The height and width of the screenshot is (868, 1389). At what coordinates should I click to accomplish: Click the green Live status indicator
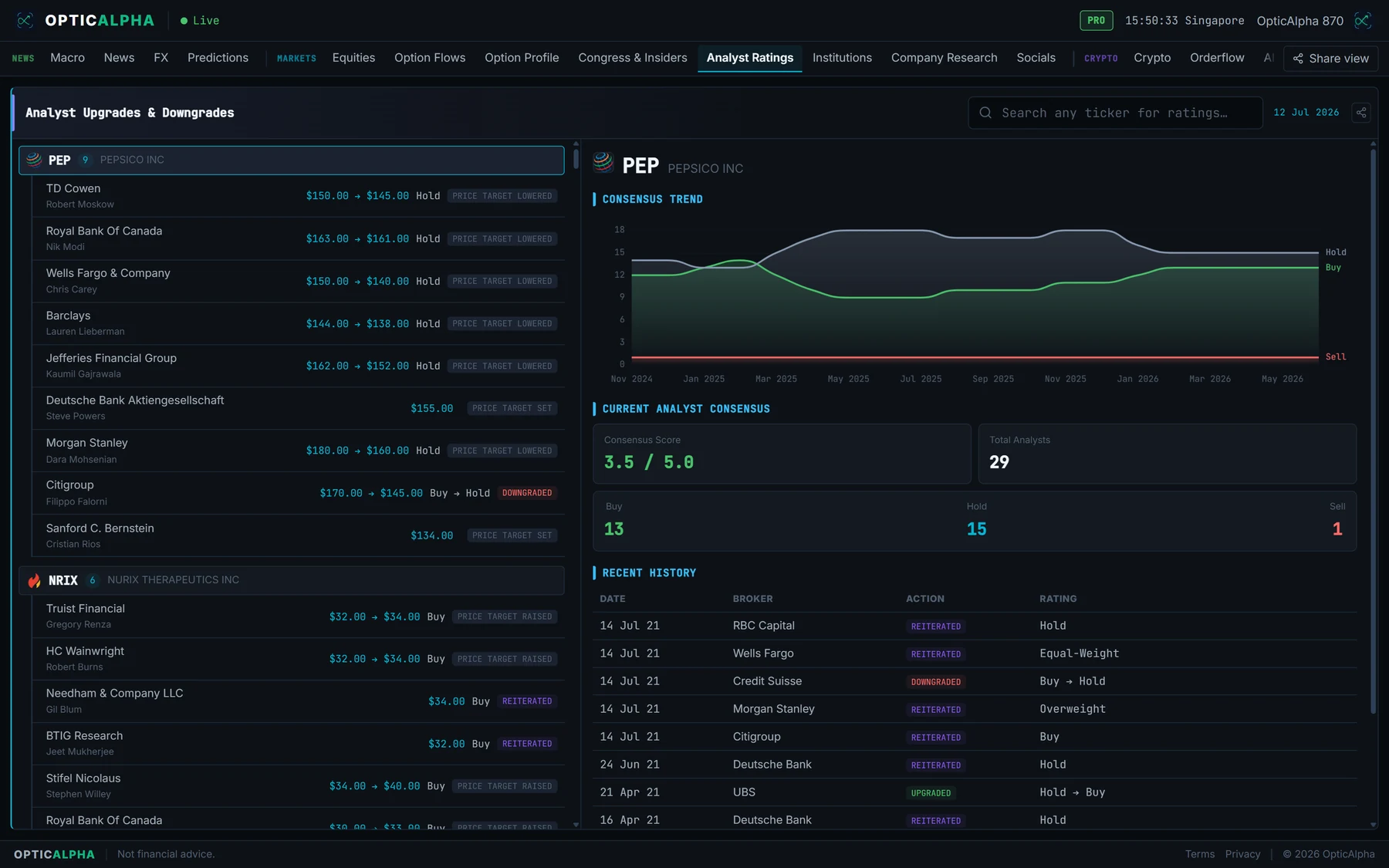(200, 21)
